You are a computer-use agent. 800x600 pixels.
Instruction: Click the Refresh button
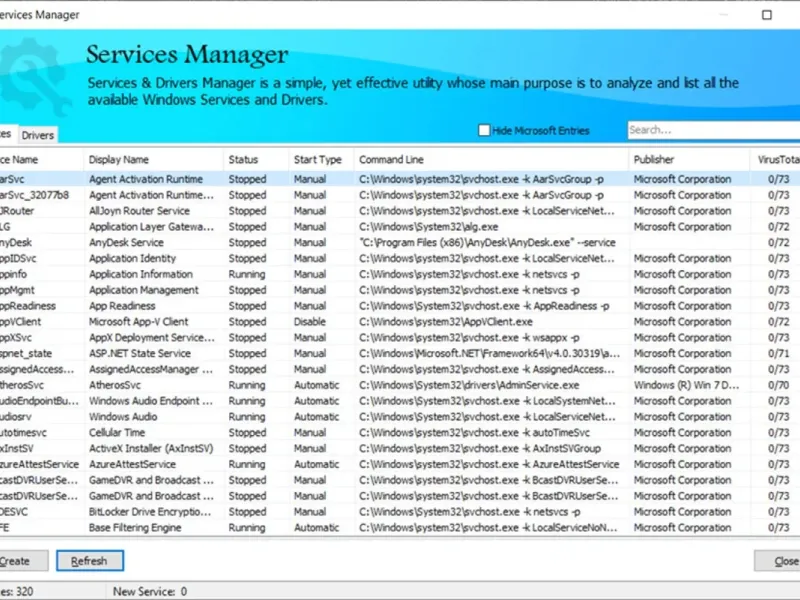pyautogui.click(x=90, y=561)
